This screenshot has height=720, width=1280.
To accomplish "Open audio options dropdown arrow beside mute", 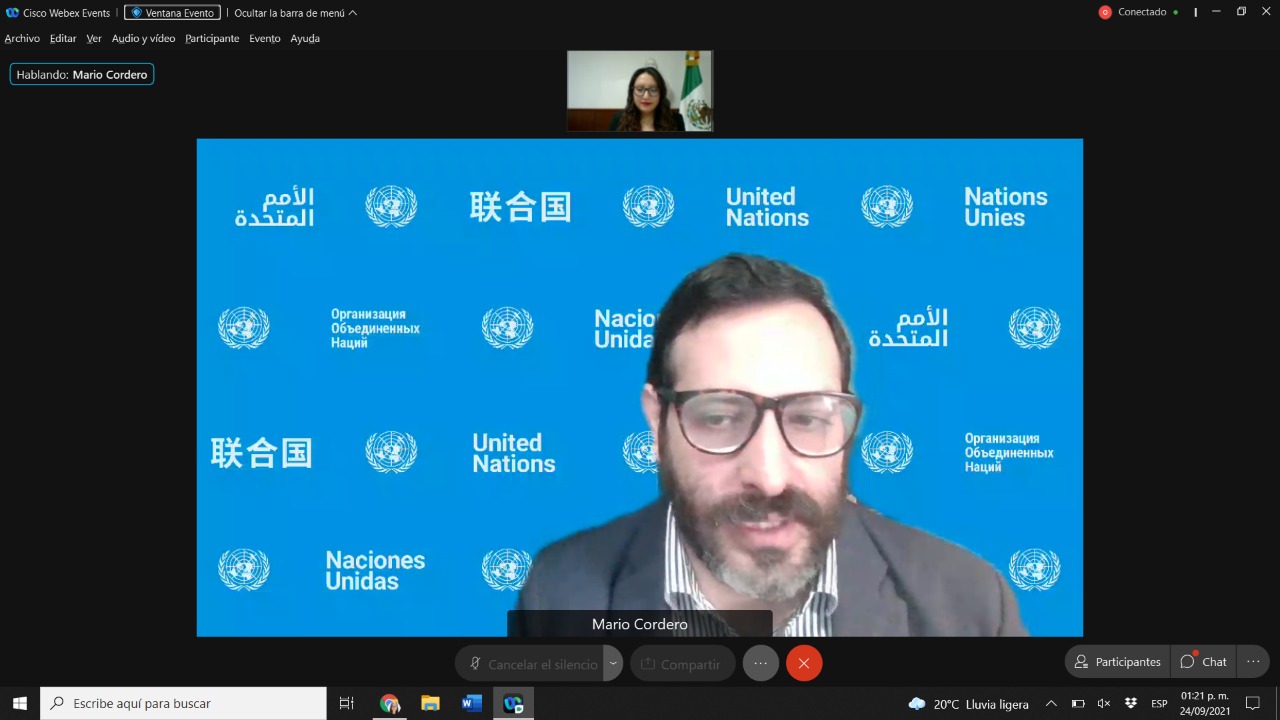I will click(x=613, y=663).
